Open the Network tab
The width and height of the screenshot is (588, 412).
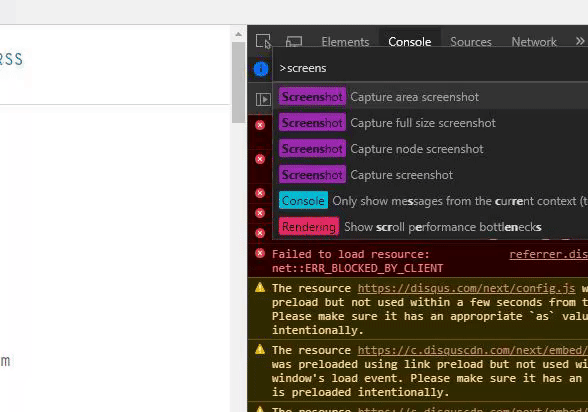534,42
